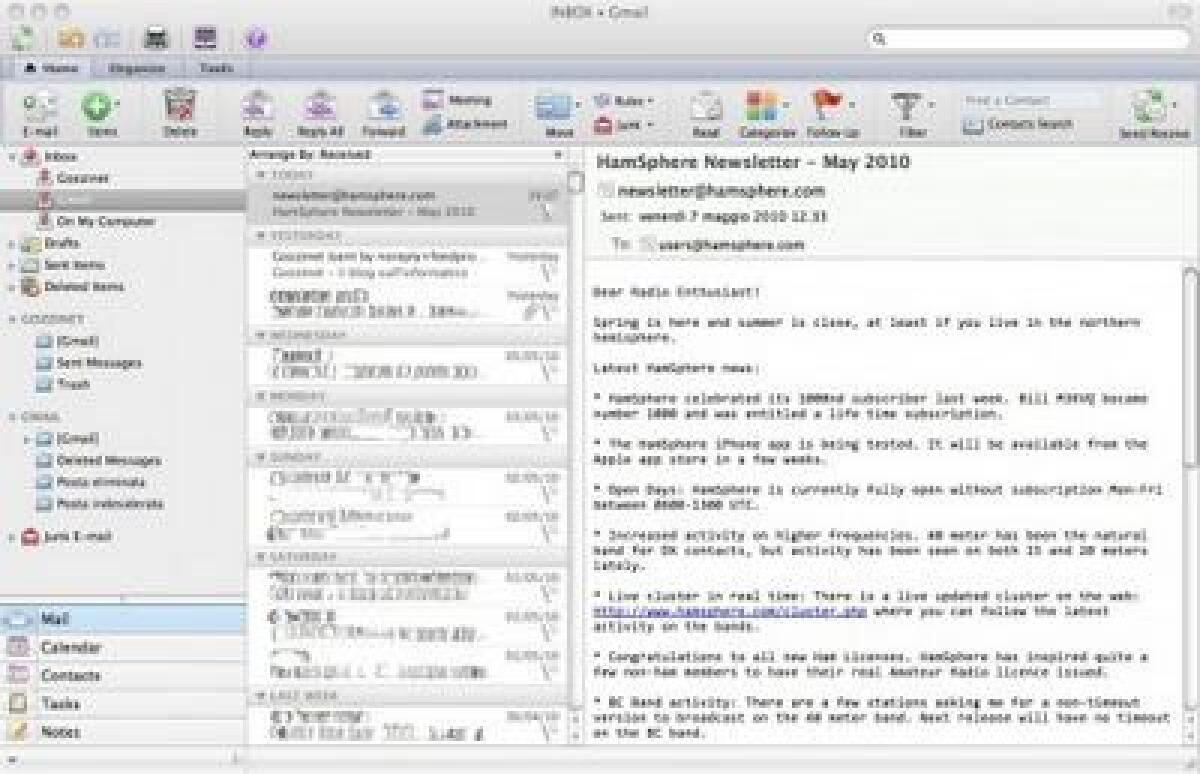Select the Trash folder under Cosainet
The height and width of the screenshot is (774, 1200).
click(122, 384)
